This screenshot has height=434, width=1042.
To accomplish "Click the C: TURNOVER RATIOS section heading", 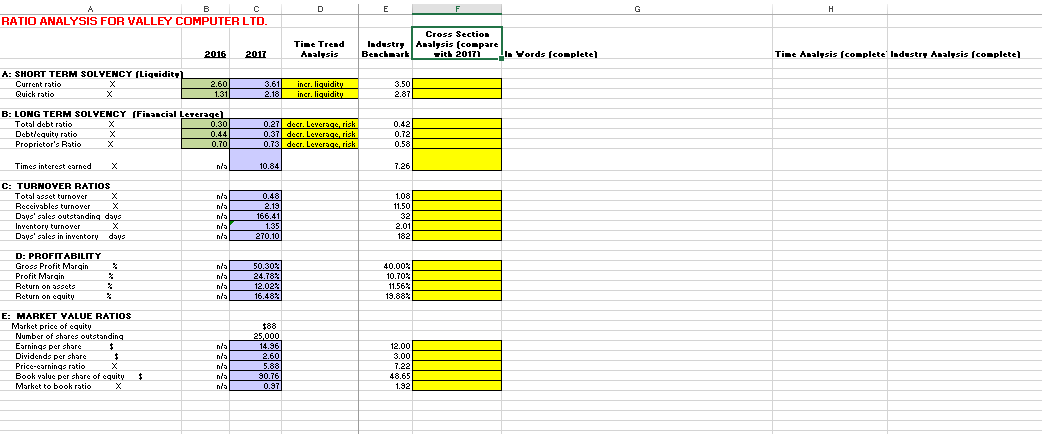I will coord(56,185).
